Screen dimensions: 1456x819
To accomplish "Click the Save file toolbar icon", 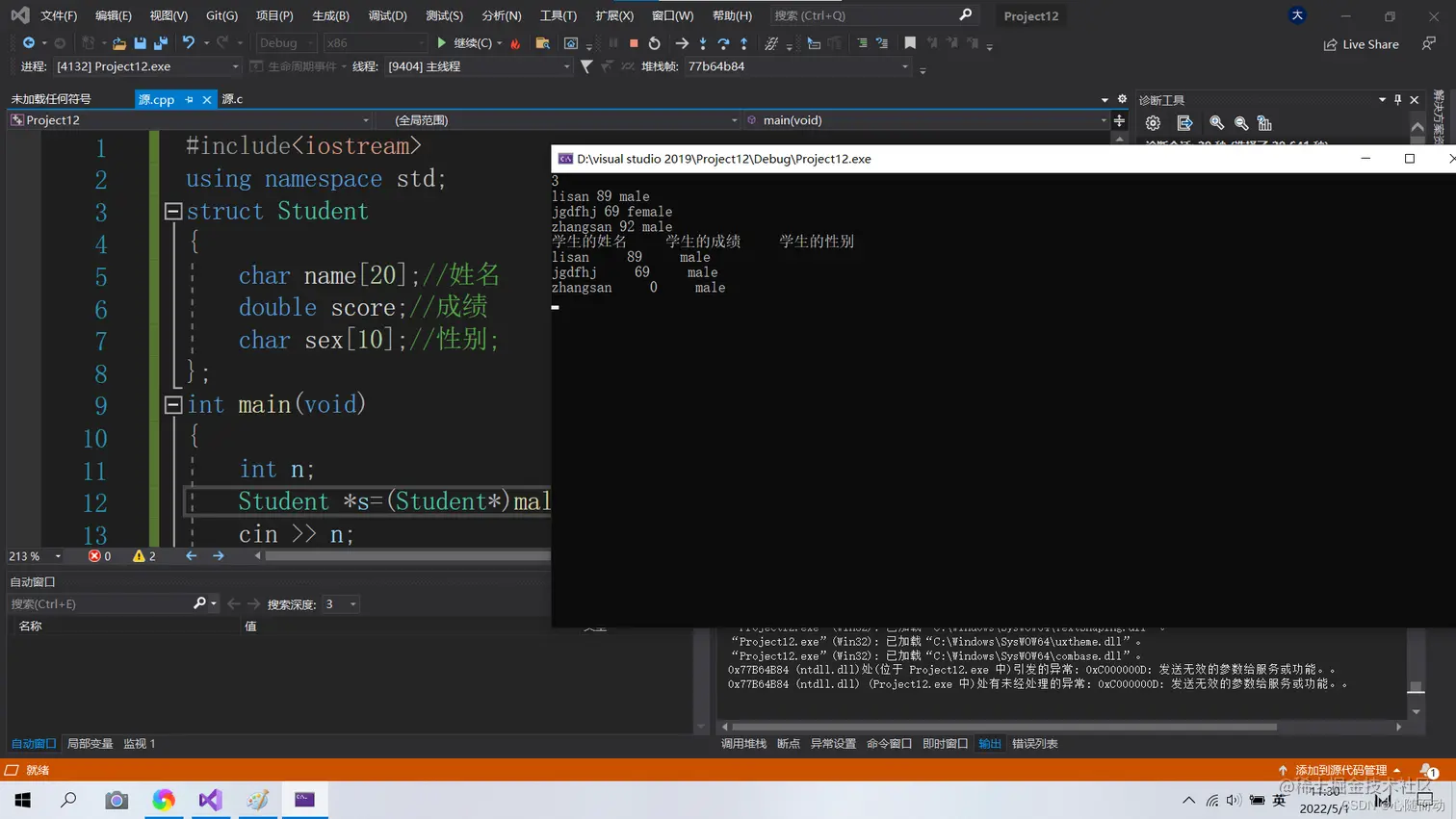I will [140, 43].
